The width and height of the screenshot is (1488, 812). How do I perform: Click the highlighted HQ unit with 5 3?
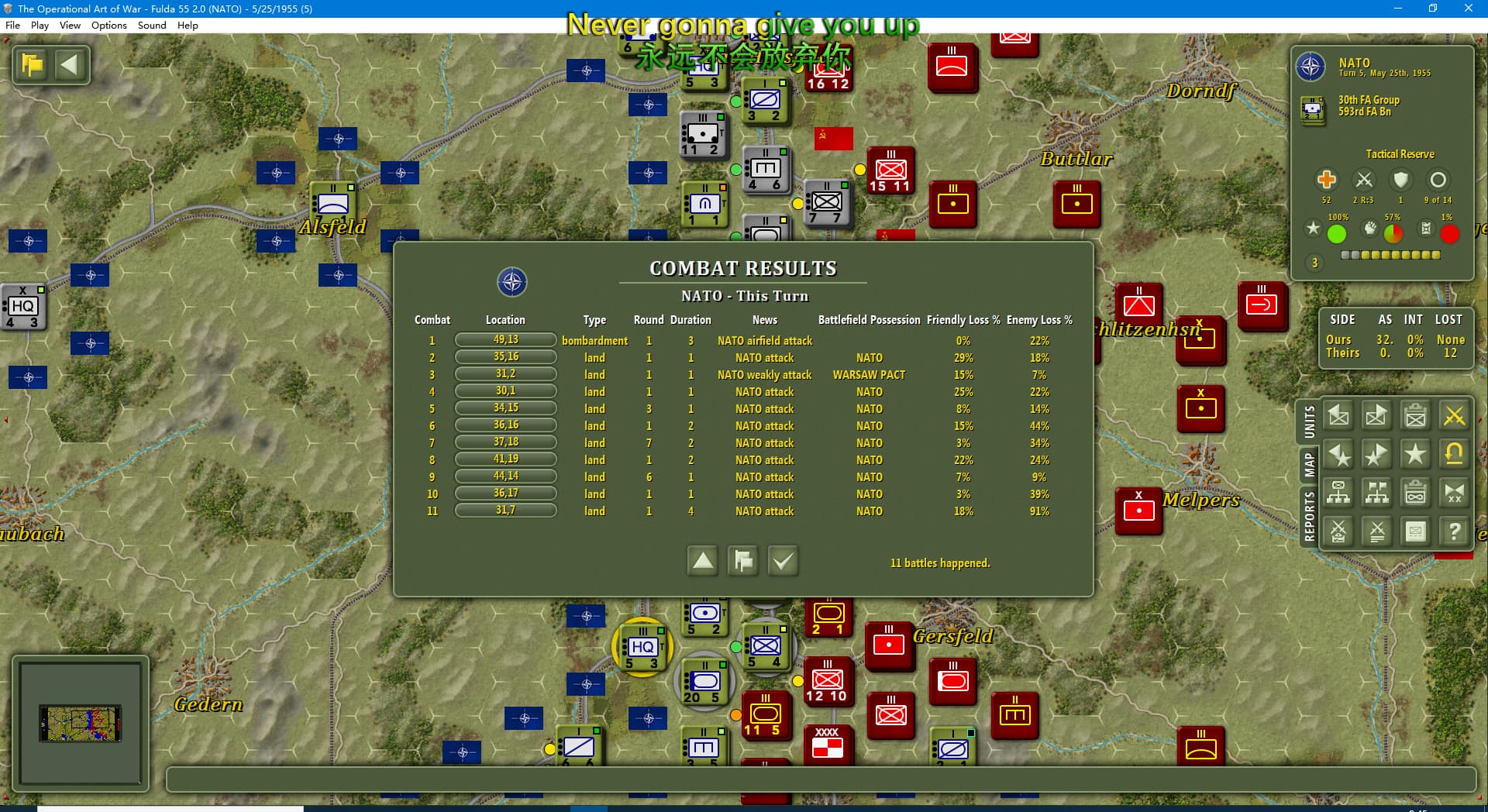click(x=642, y=648)
